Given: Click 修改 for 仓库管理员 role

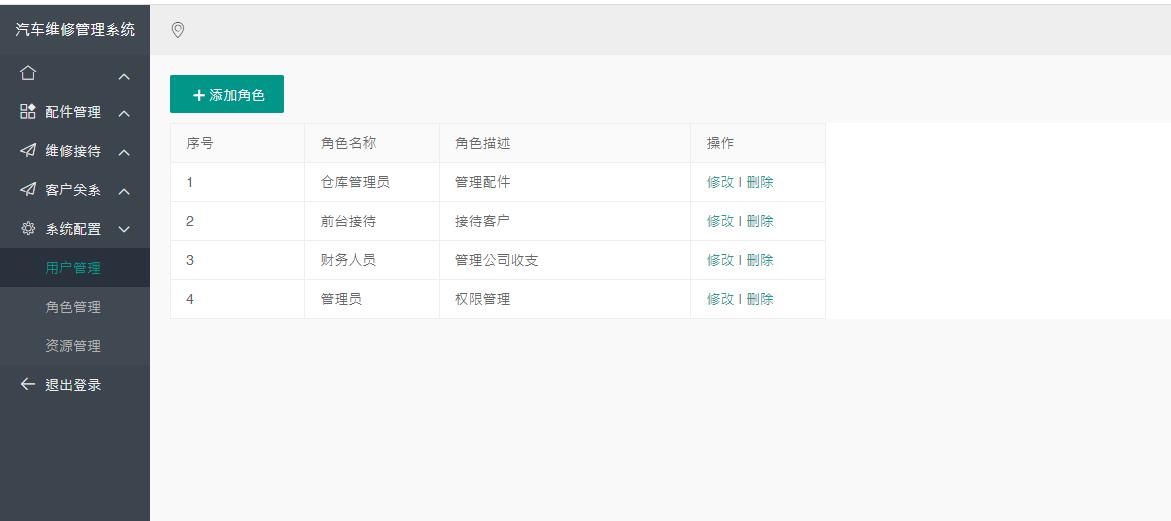Looking at the screenshot, I should point(720,182).
